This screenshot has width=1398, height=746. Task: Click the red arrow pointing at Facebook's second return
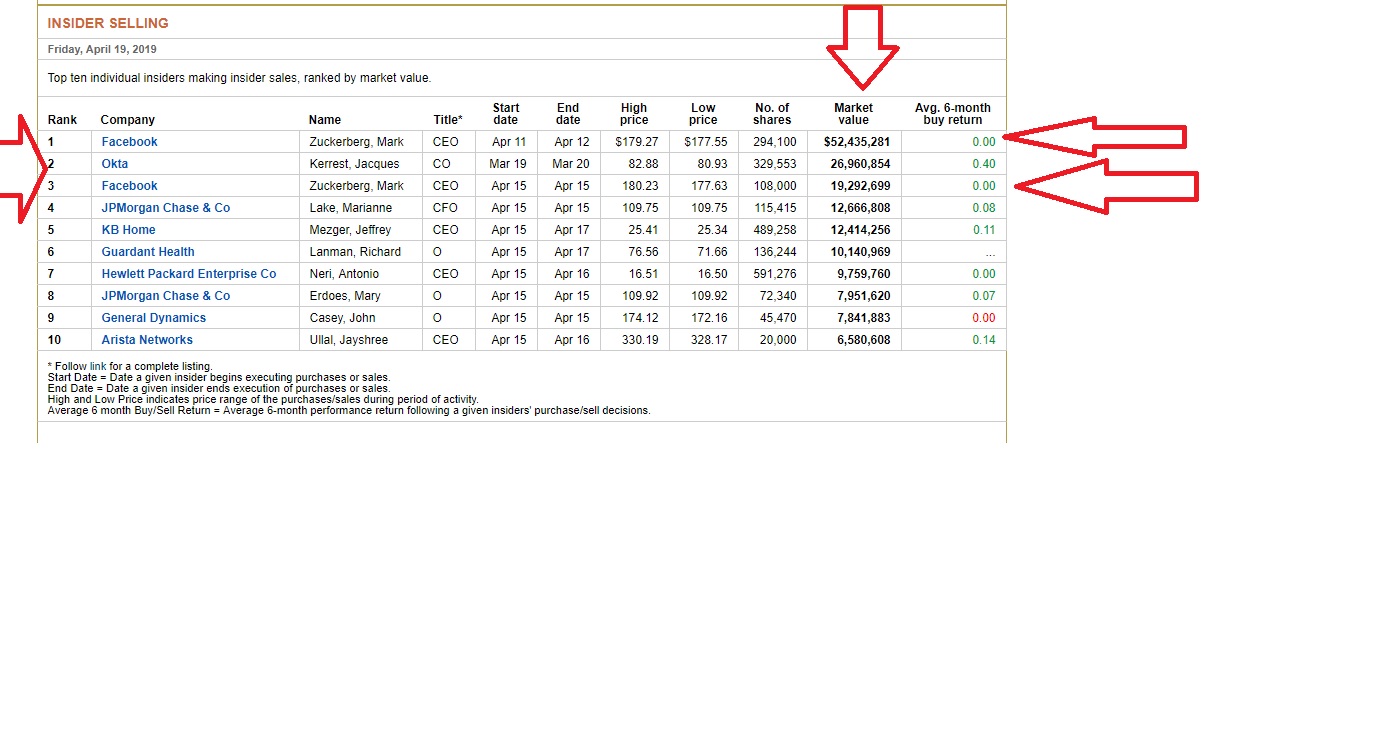tap(1105, 186)
